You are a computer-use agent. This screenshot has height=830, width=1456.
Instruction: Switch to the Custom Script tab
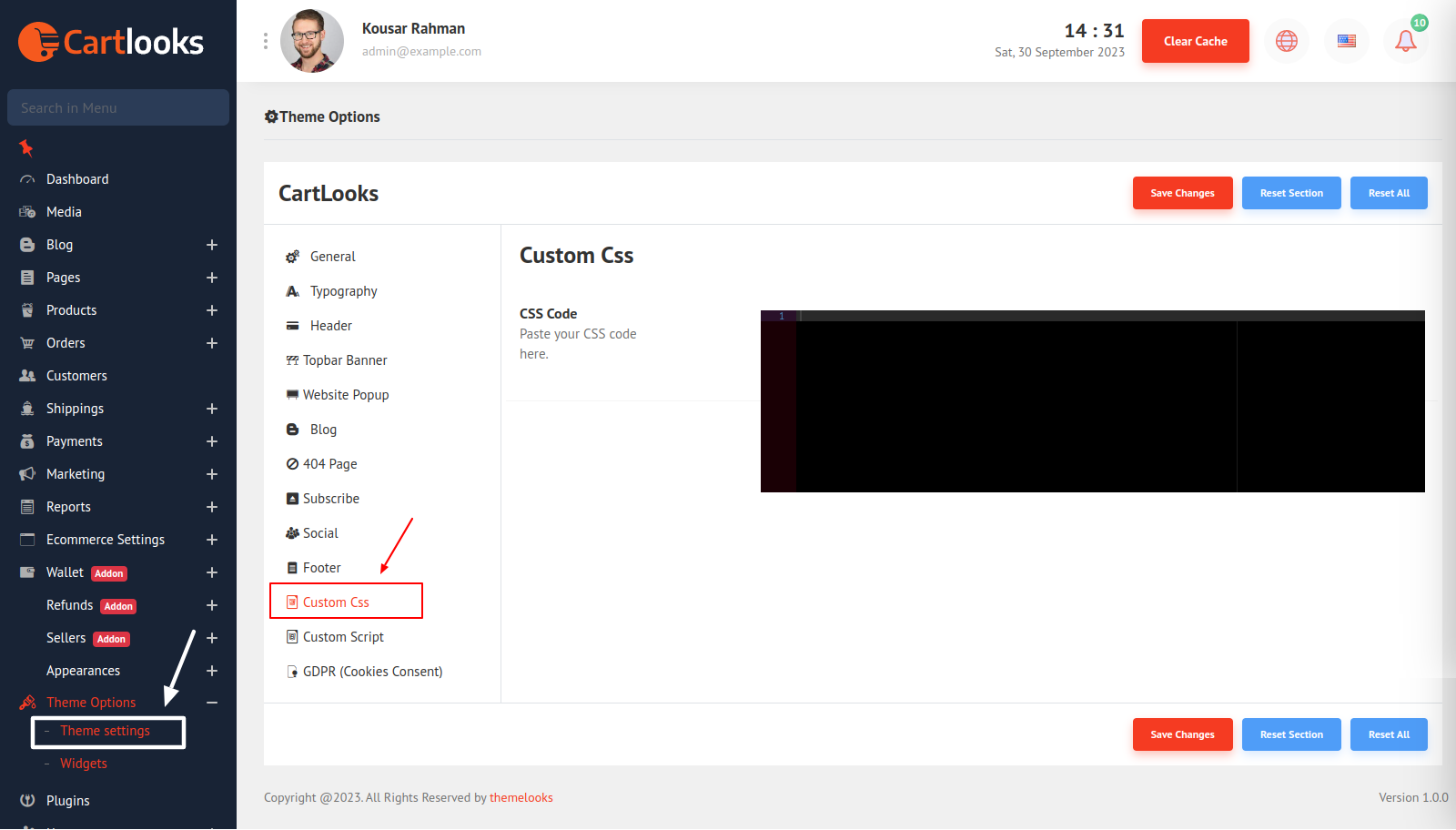[x=343, y=637]
